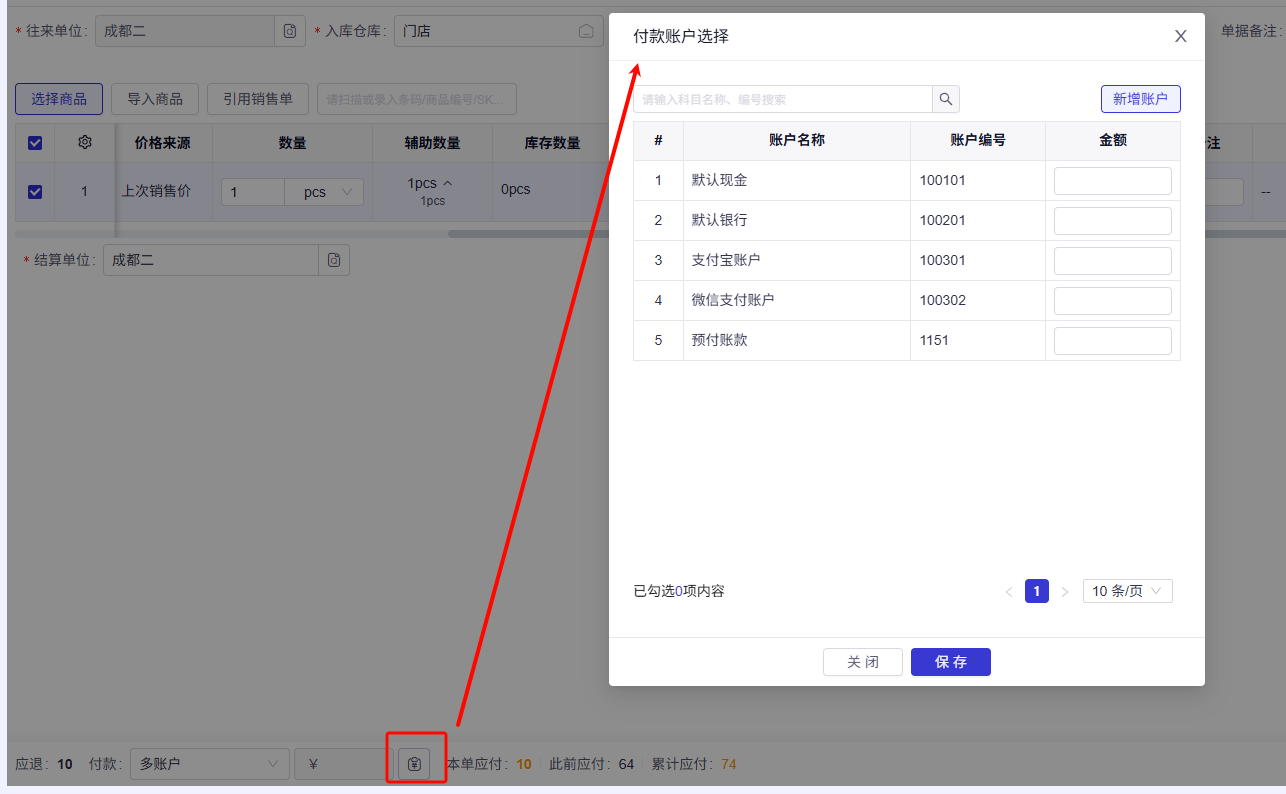
Task: Click the 账户编号 column header
Action: pos(978,141)
